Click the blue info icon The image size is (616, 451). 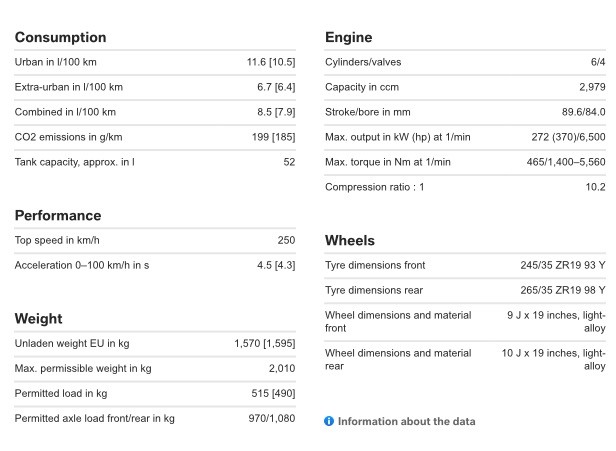tap(329, 421)
